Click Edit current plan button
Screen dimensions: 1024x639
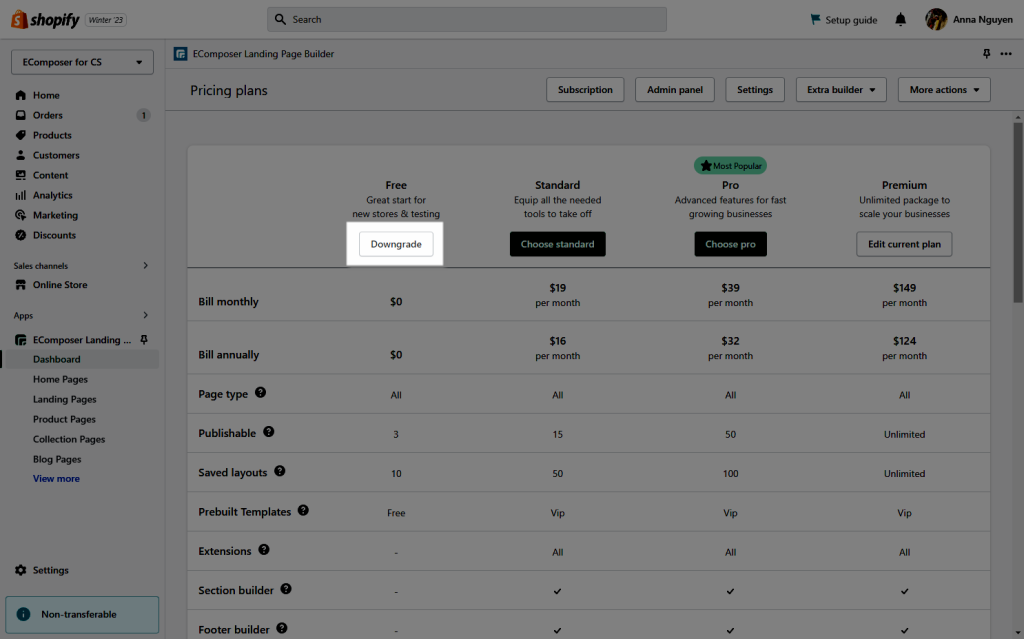coord(904,244)
